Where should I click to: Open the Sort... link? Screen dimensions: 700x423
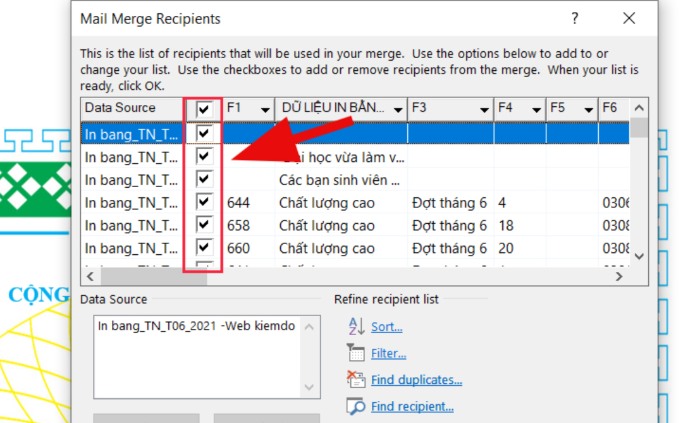(x=386, y=327)
